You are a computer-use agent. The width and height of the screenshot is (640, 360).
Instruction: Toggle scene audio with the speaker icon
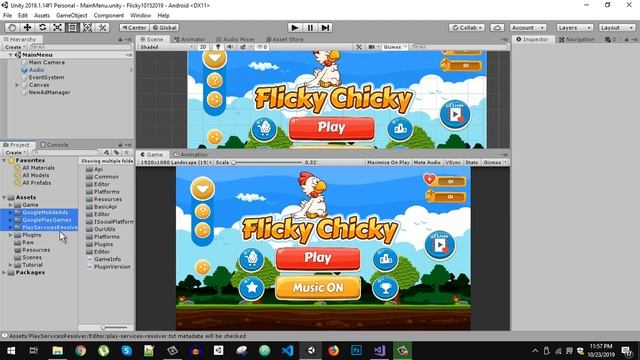(x=230, y=47)
